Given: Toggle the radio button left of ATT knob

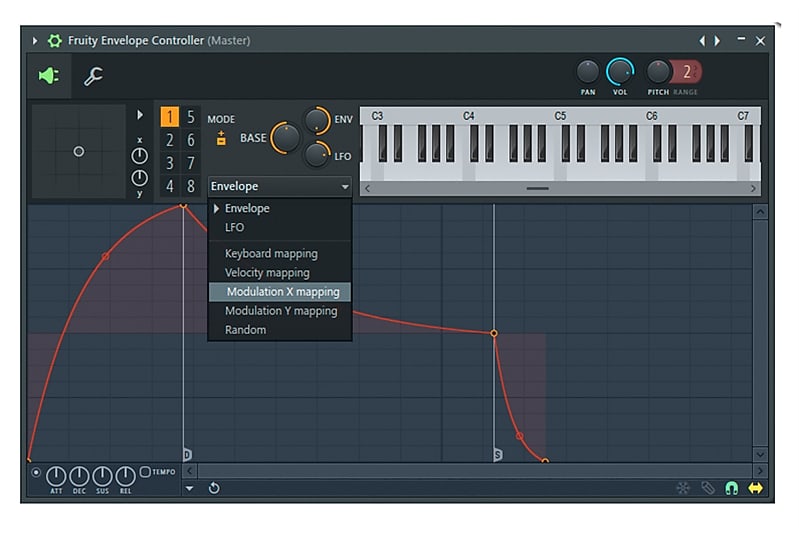Looking at the screenshot, I should coord(37,472).
